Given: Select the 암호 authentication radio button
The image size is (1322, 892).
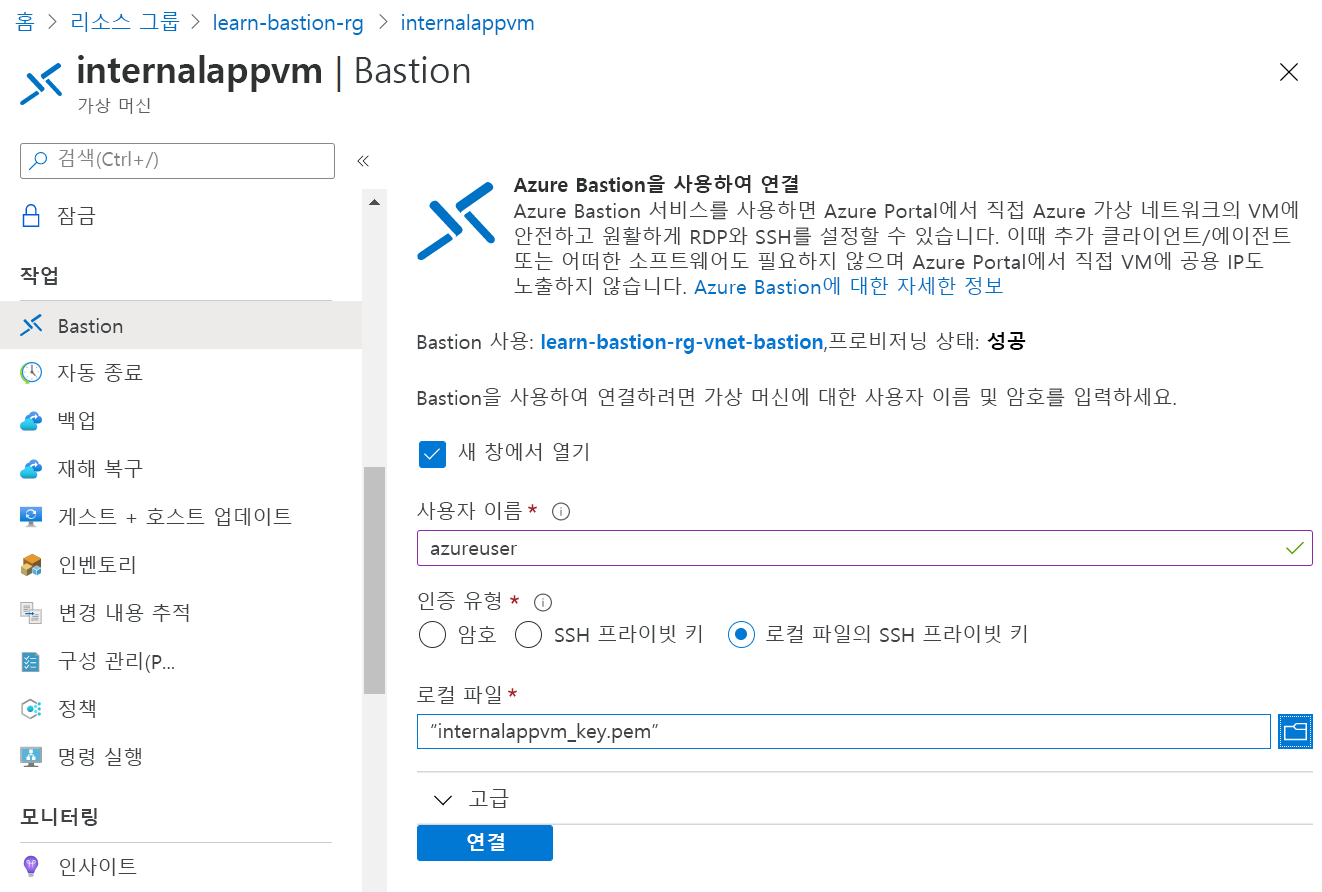Looking at the screenshot, I should (432, 635).
